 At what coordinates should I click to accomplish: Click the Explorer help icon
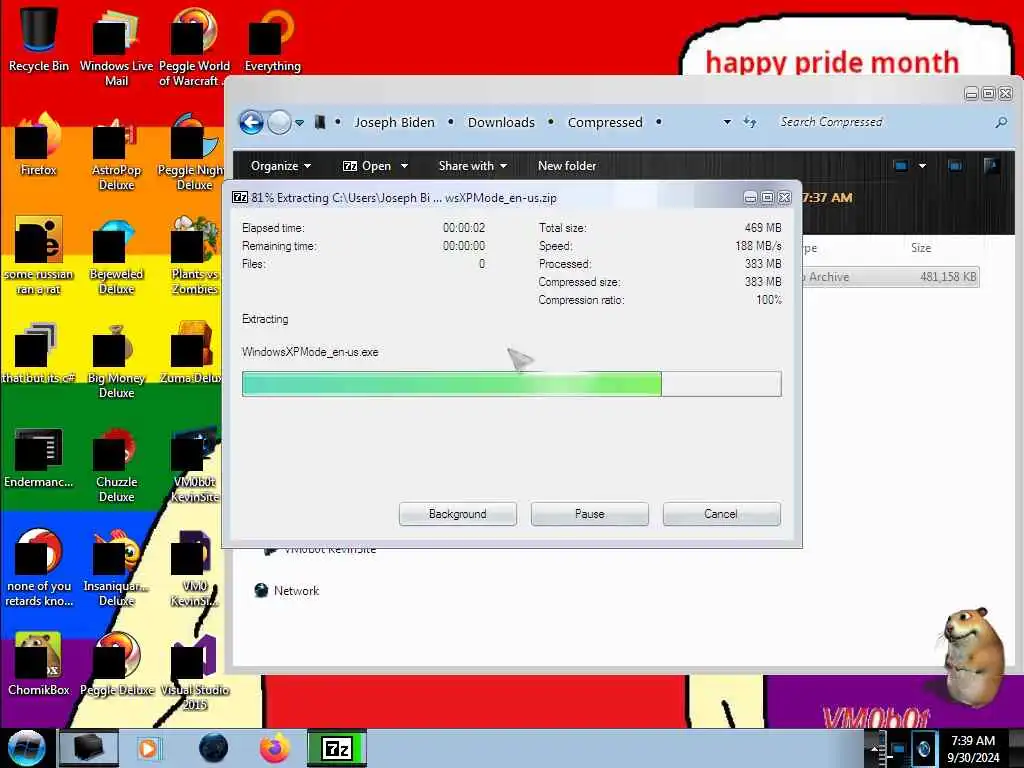coord(991,166)
